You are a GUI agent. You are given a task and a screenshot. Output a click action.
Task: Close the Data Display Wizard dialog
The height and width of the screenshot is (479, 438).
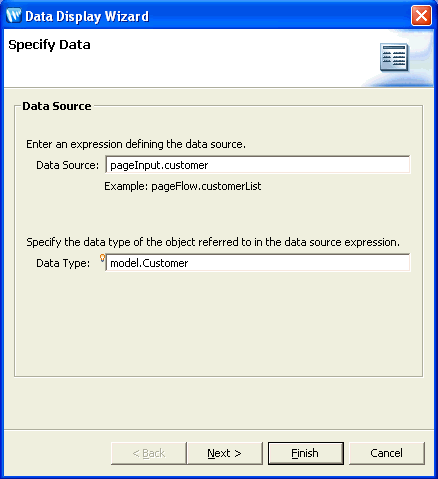tap(421, 16)
